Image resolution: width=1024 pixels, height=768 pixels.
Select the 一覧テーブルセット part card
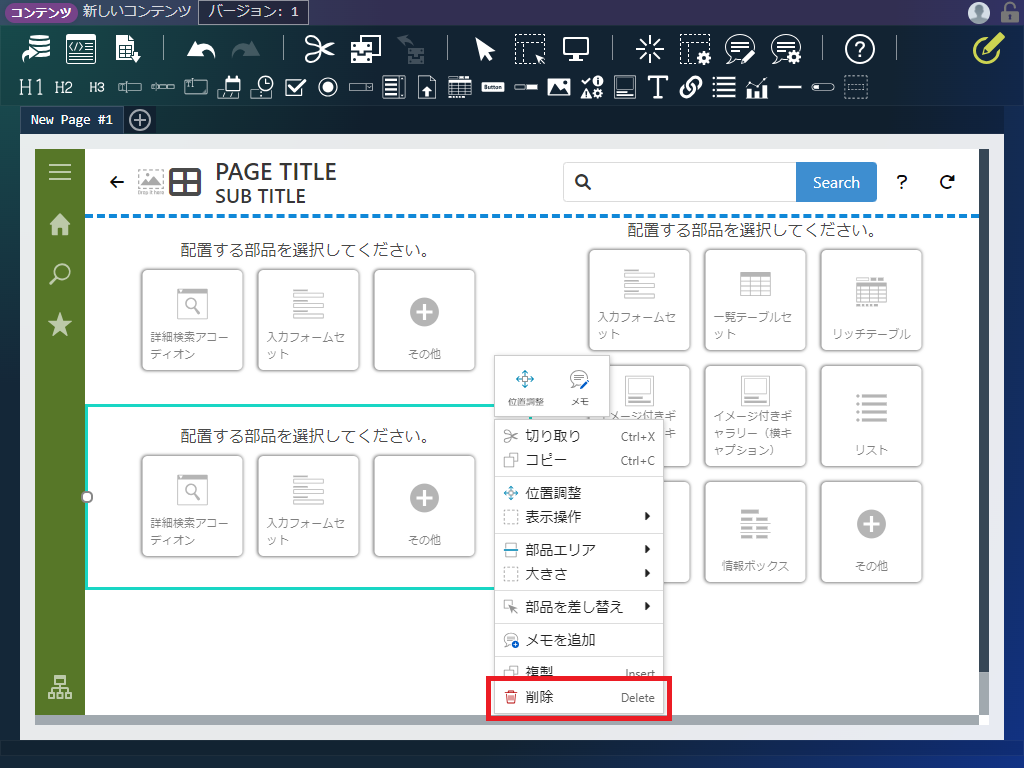tap(755, 300)
